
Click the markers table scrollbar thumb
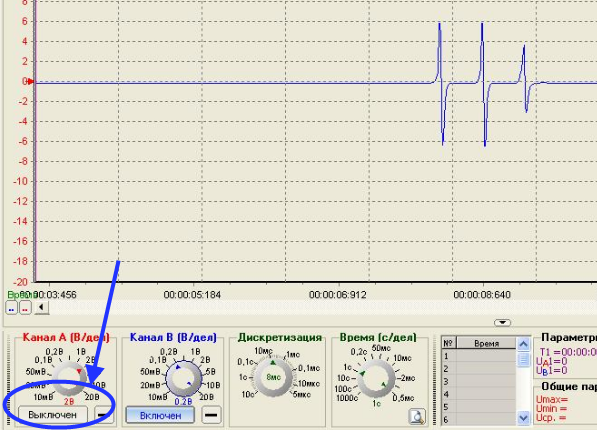pyautogui.click(x=524, y=360)
